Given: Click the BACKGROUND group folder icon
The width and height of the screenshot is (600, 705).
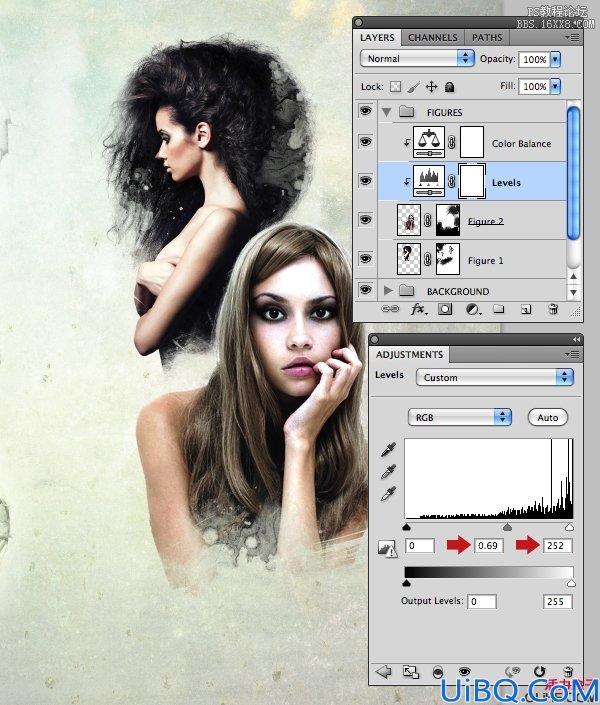Looking at the screenshot, I should (x=407, y=290).
